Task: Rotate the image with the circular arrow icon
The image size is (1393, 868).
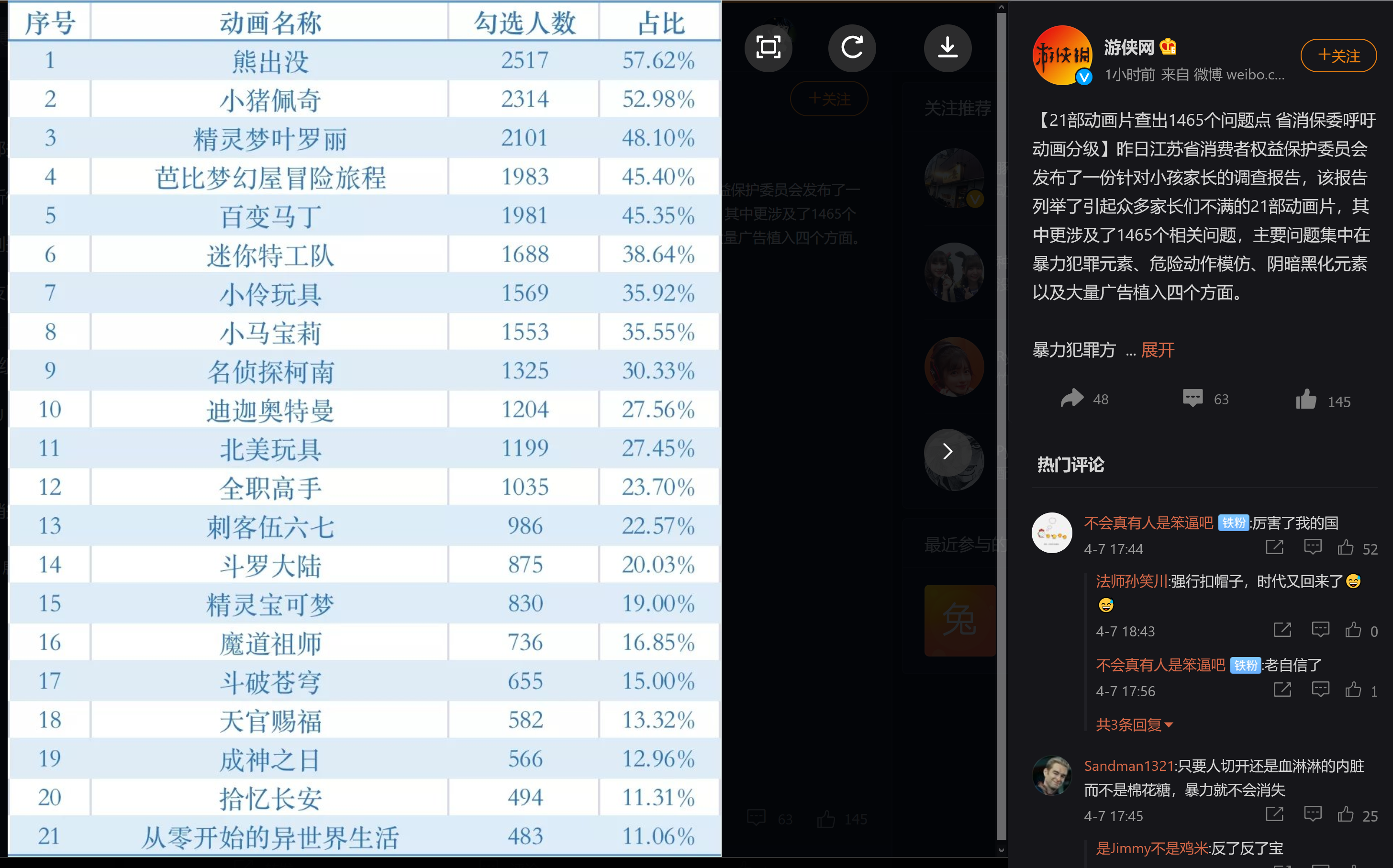Action: coord(852,47)
